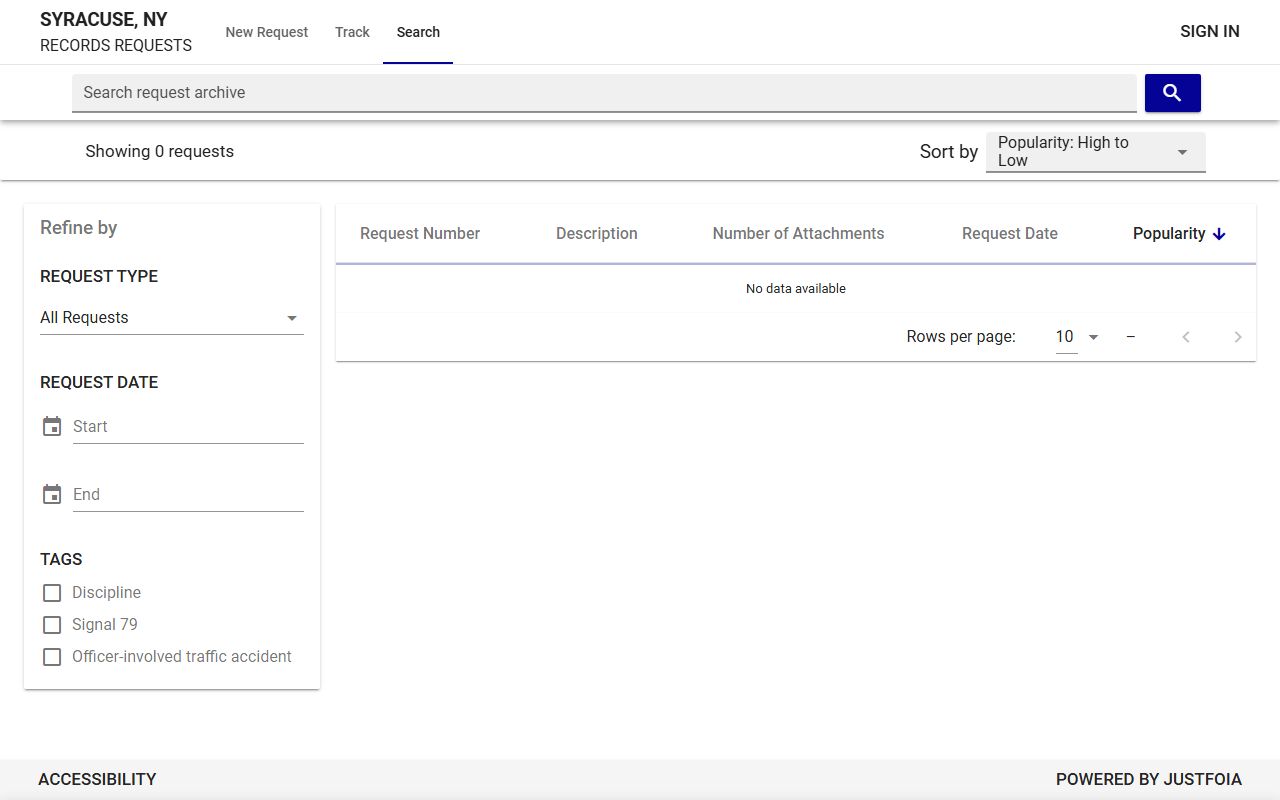Click the Popularity sort arrow icon
The width and height of the screenshot is (1280, 800).
tap(1219, 234)
